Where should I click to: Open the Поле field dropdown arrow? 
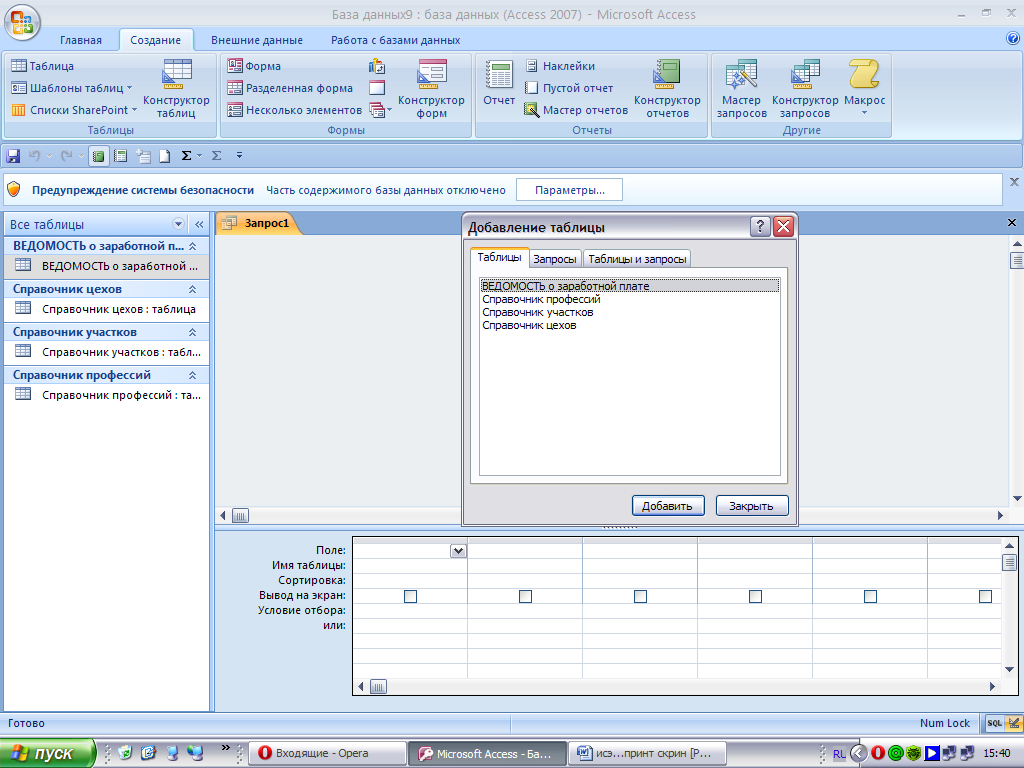point(458,551)
